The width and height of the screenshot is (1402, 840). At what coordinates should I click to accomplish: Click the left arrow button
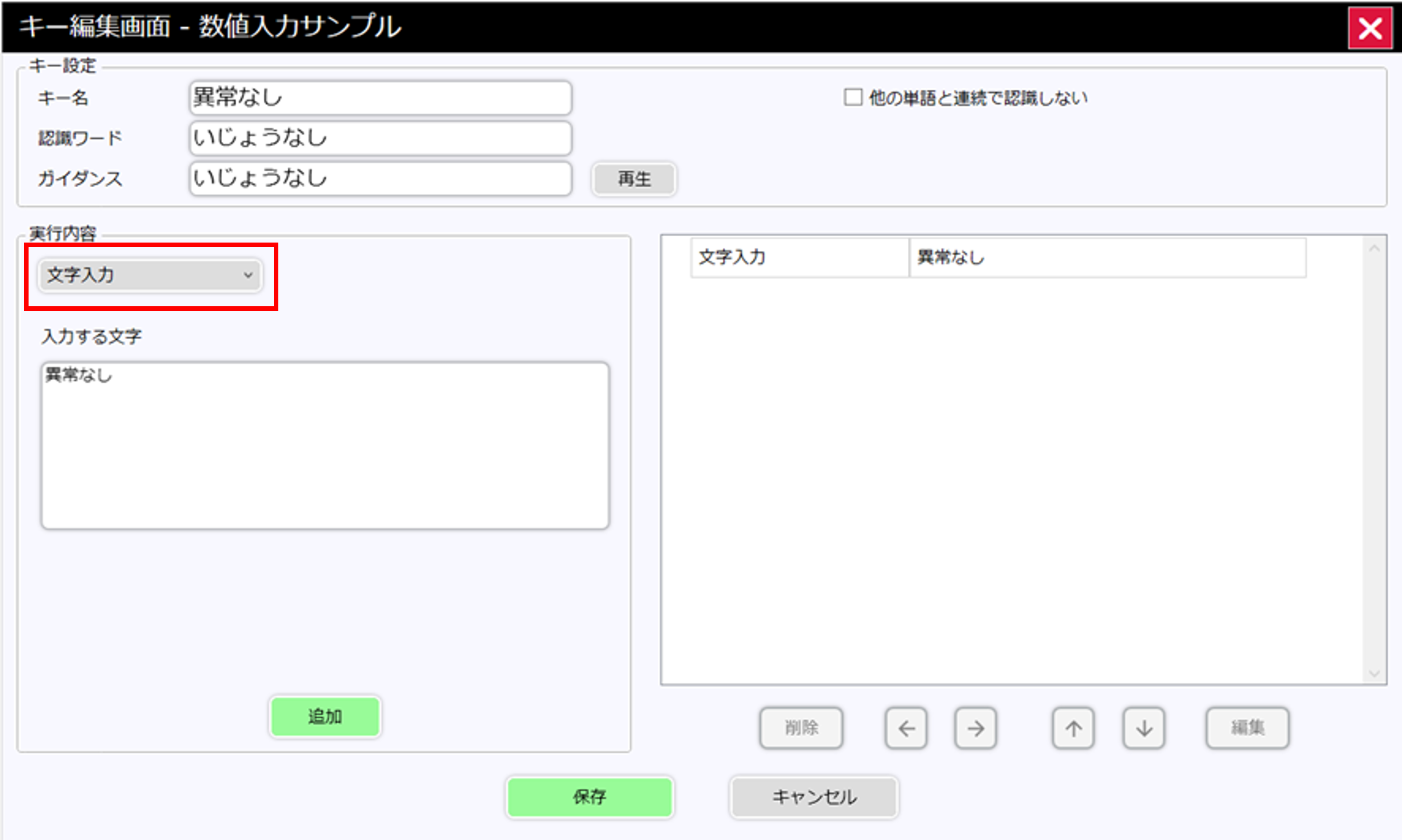coord(906,728)
